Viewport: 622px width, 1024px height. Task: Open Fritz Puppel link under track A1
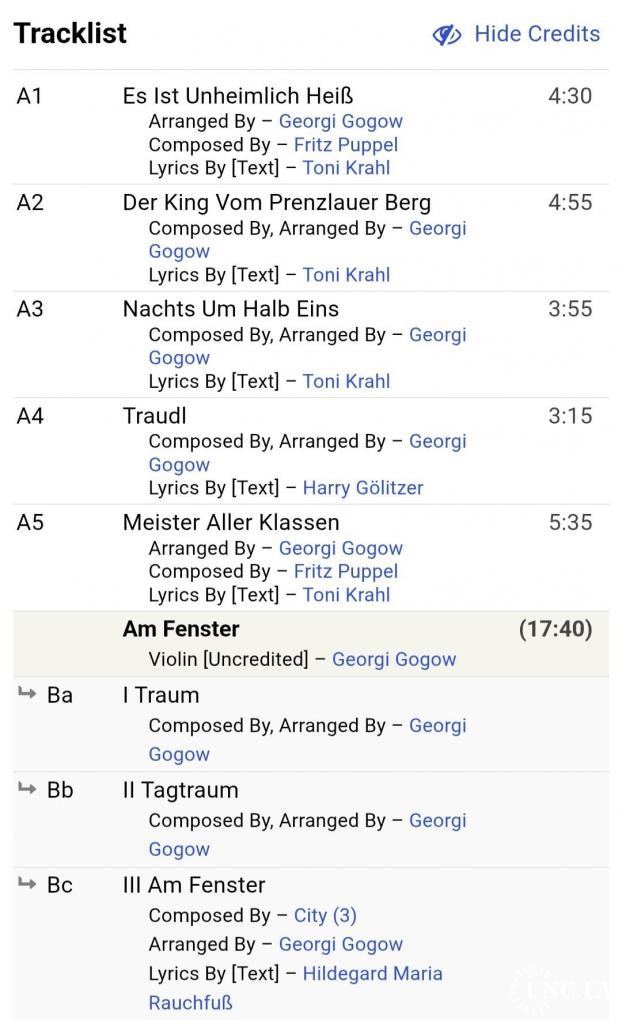click(x=345, y=145)
